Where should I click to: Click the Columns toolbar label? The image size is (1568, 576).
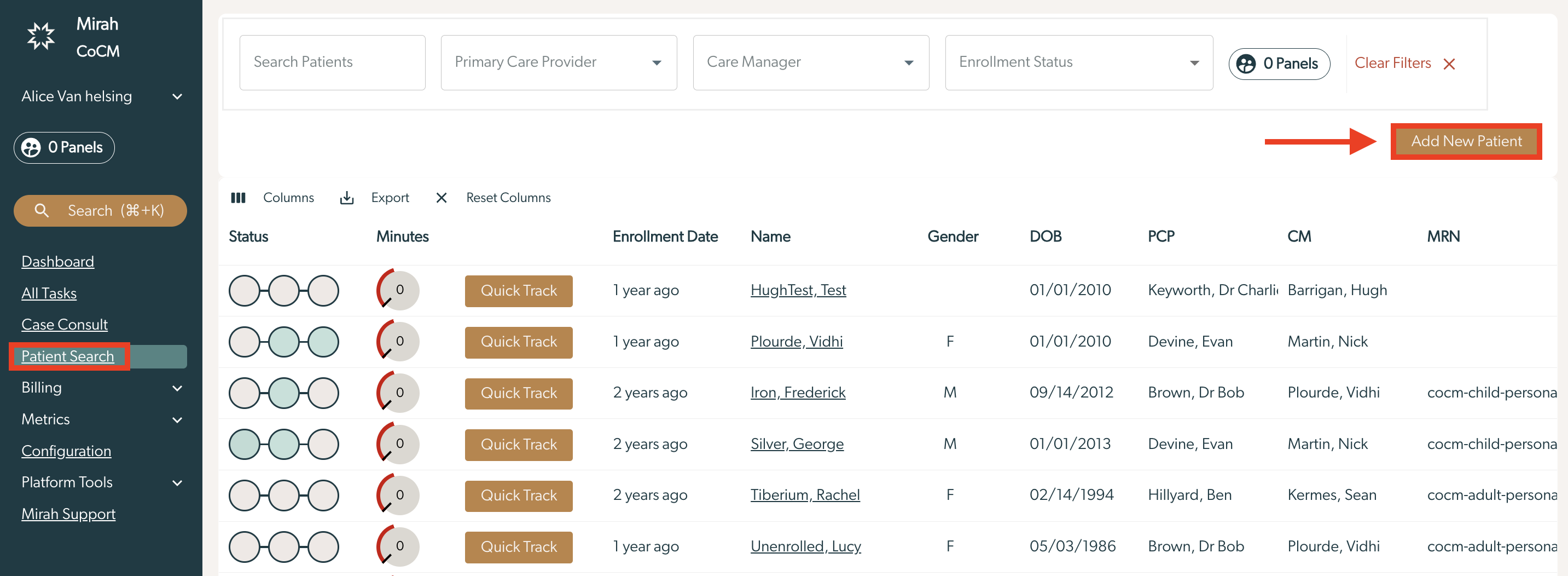coord(288,198)
